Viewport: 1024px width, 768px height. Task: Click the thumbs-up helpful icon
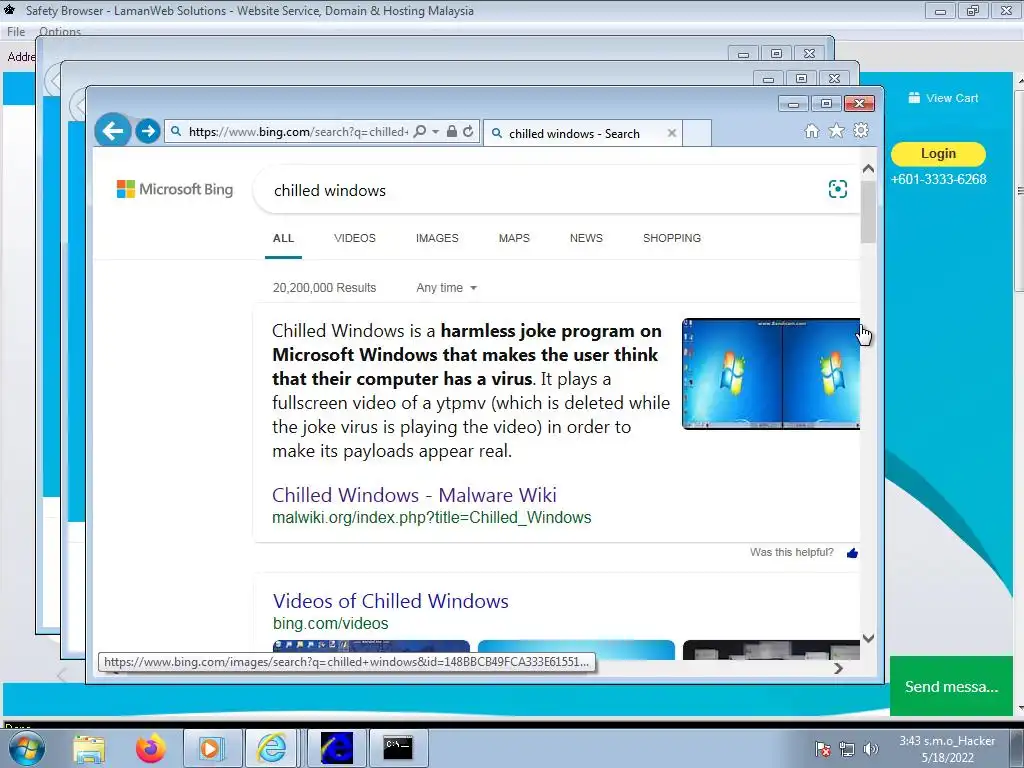pyautogui.click(x=852, y=553)
